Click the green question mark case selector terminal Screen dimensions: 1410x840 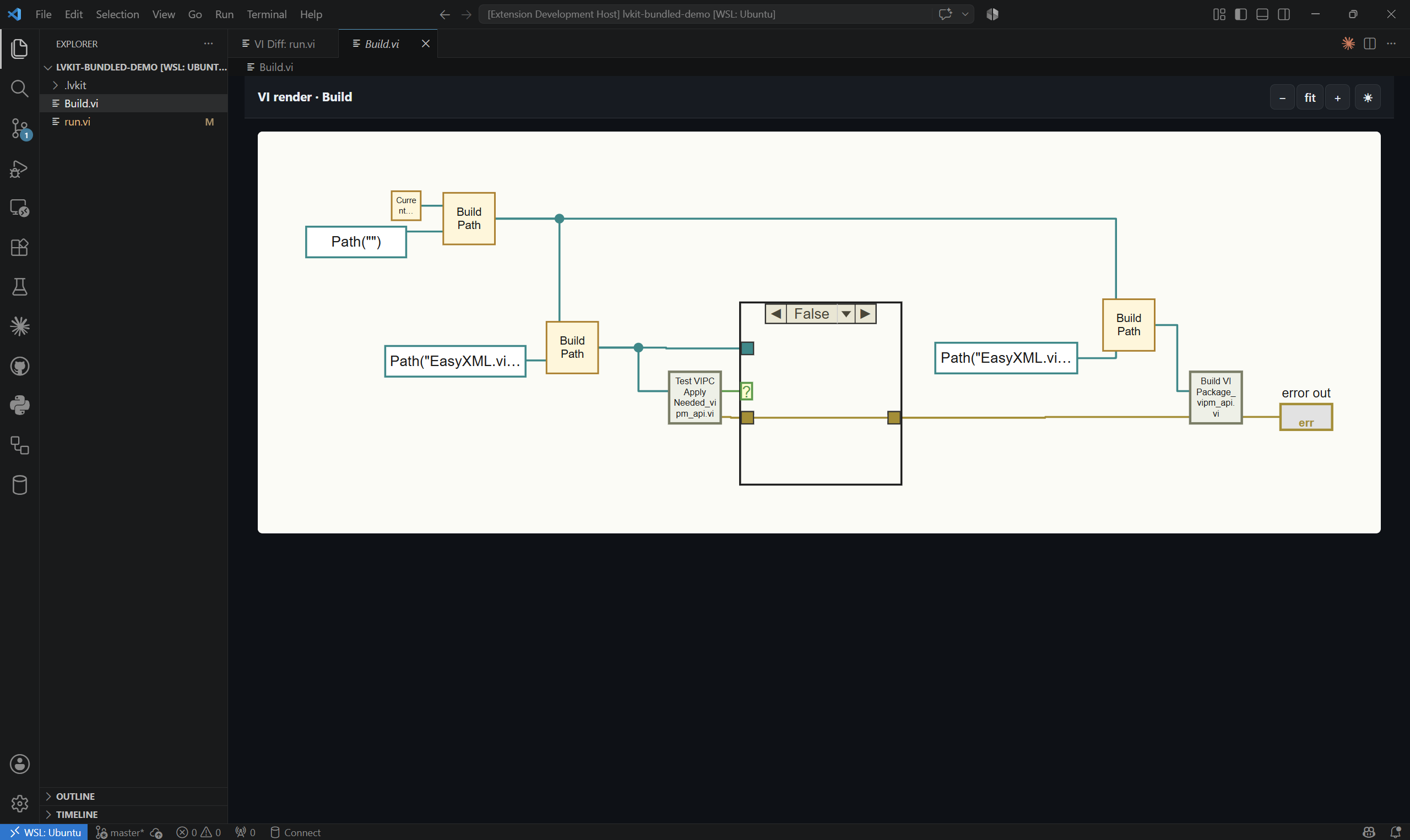coord(746,391)
